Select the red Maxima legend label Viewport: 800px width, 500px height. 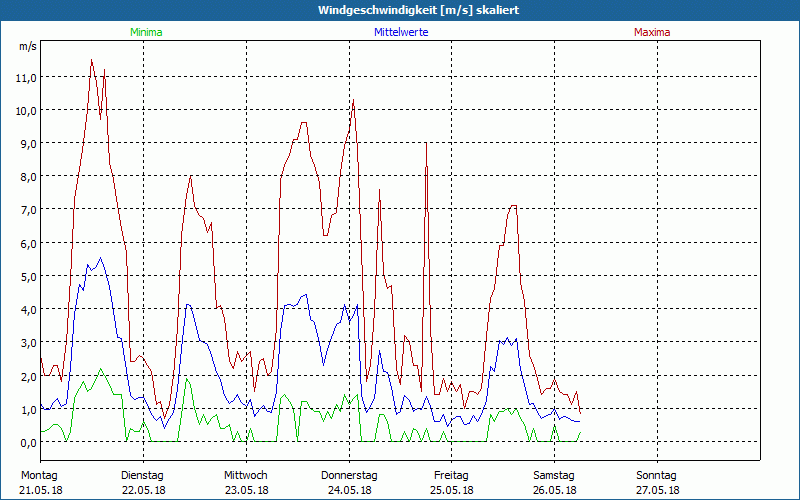(652, 32)
